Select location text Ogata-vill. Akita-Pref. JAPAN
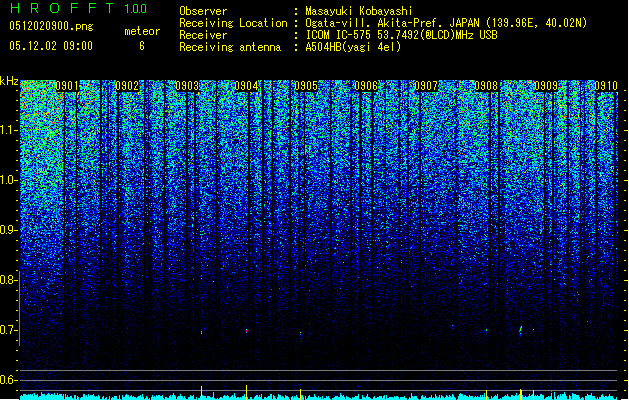 (x=392, y=23)
